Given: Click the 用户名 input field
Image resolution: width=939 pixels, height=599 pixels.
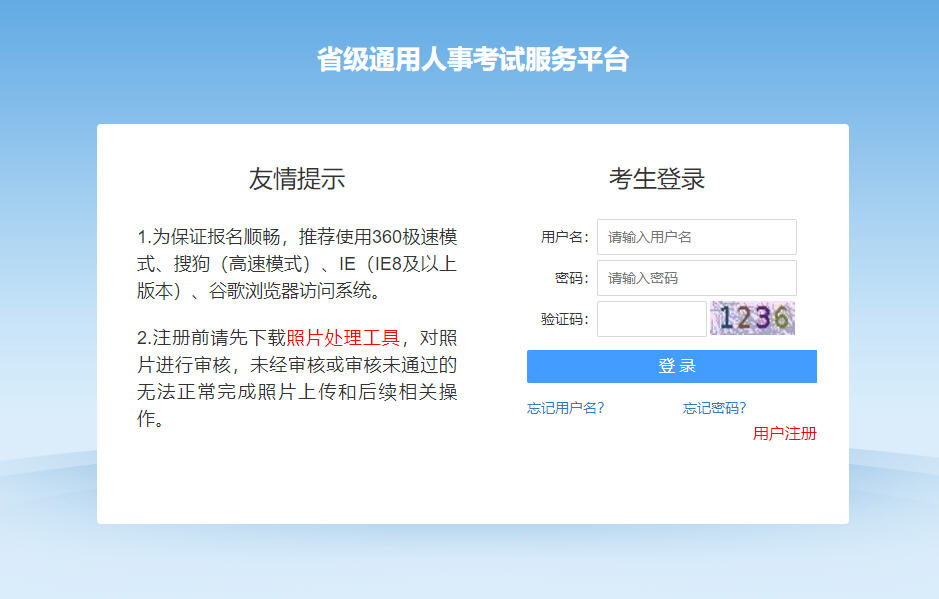Looking at the screenshot, I should tap(696, 237).
